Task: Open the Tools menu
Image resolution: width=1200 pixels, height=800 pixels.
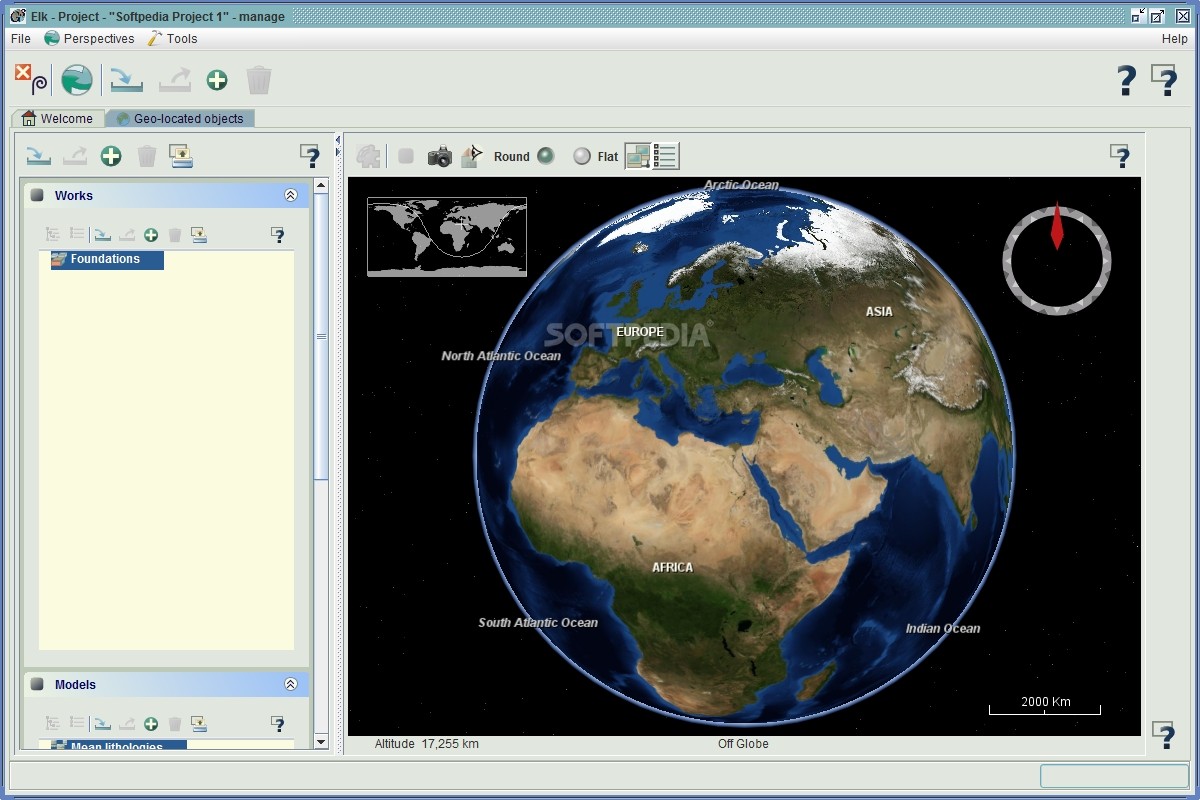Action: [173, 39]
